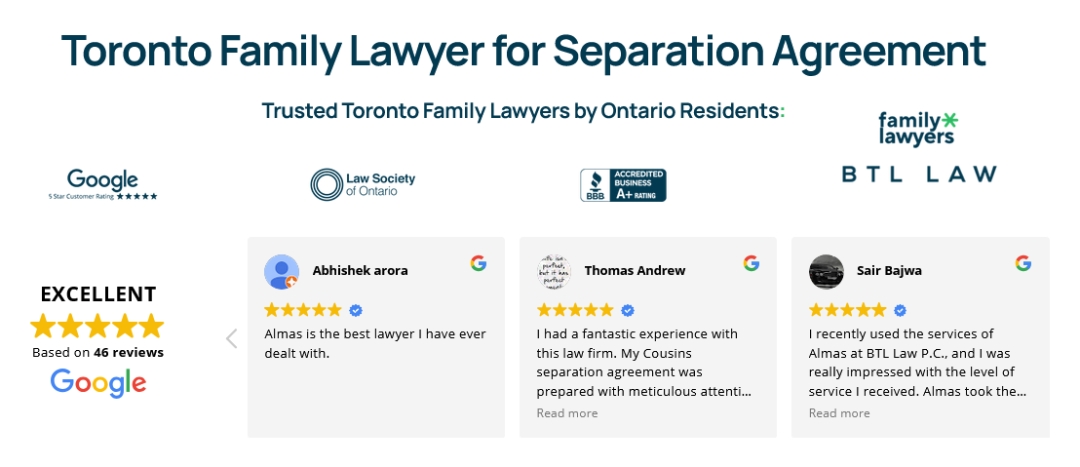Click the Google 5 Star Customer Rating logo
The width and height of the screenshot is (1080, 467).
pyautogui.click(x=103, y=185)
